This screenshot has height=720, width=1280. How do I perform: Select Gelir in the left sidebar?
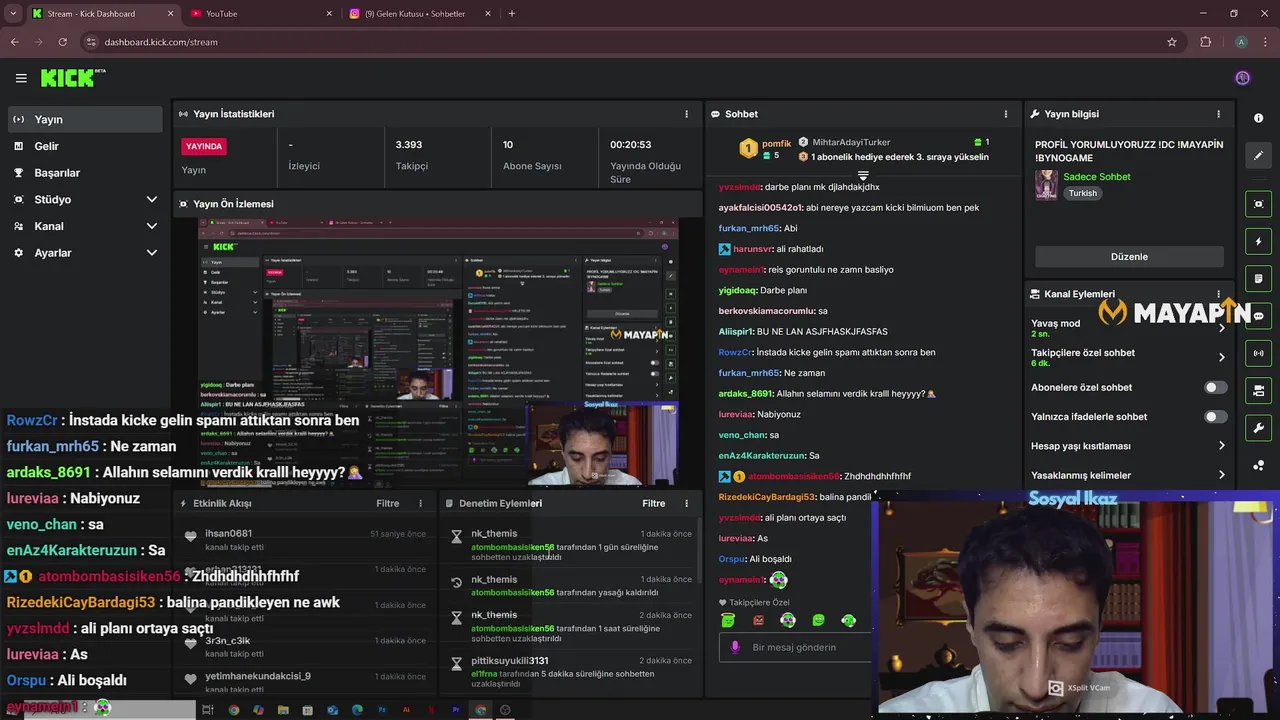(x=84, y=146)
